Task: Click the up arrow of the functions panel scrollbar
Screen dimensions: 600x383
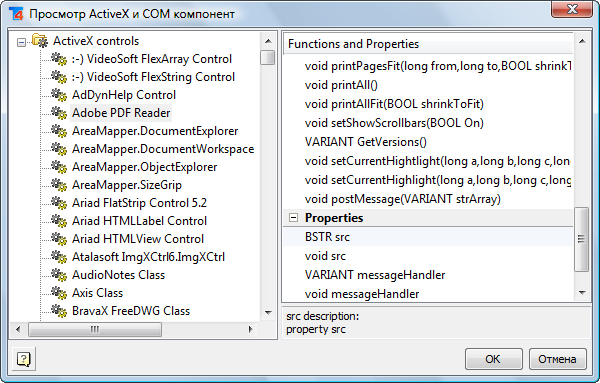Action: 582,41
